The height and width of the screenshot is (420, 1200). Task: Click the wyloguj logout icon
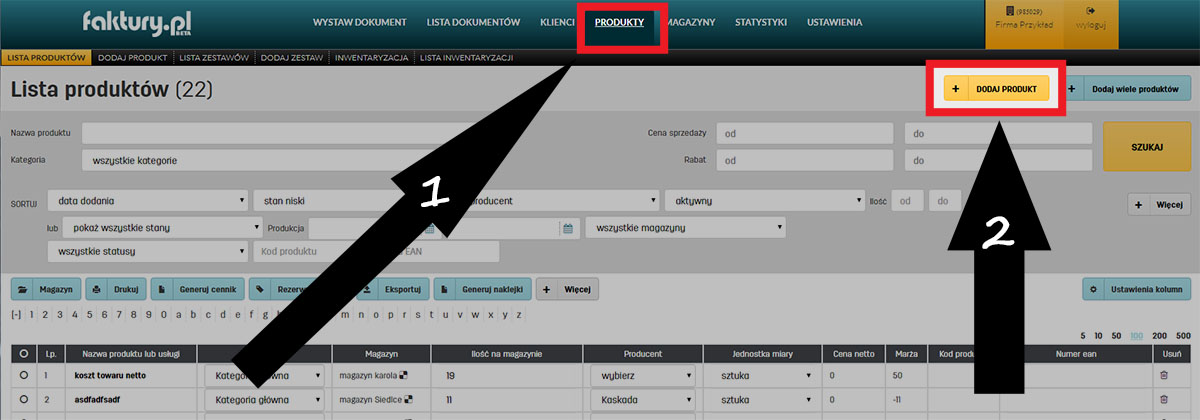1088,10
